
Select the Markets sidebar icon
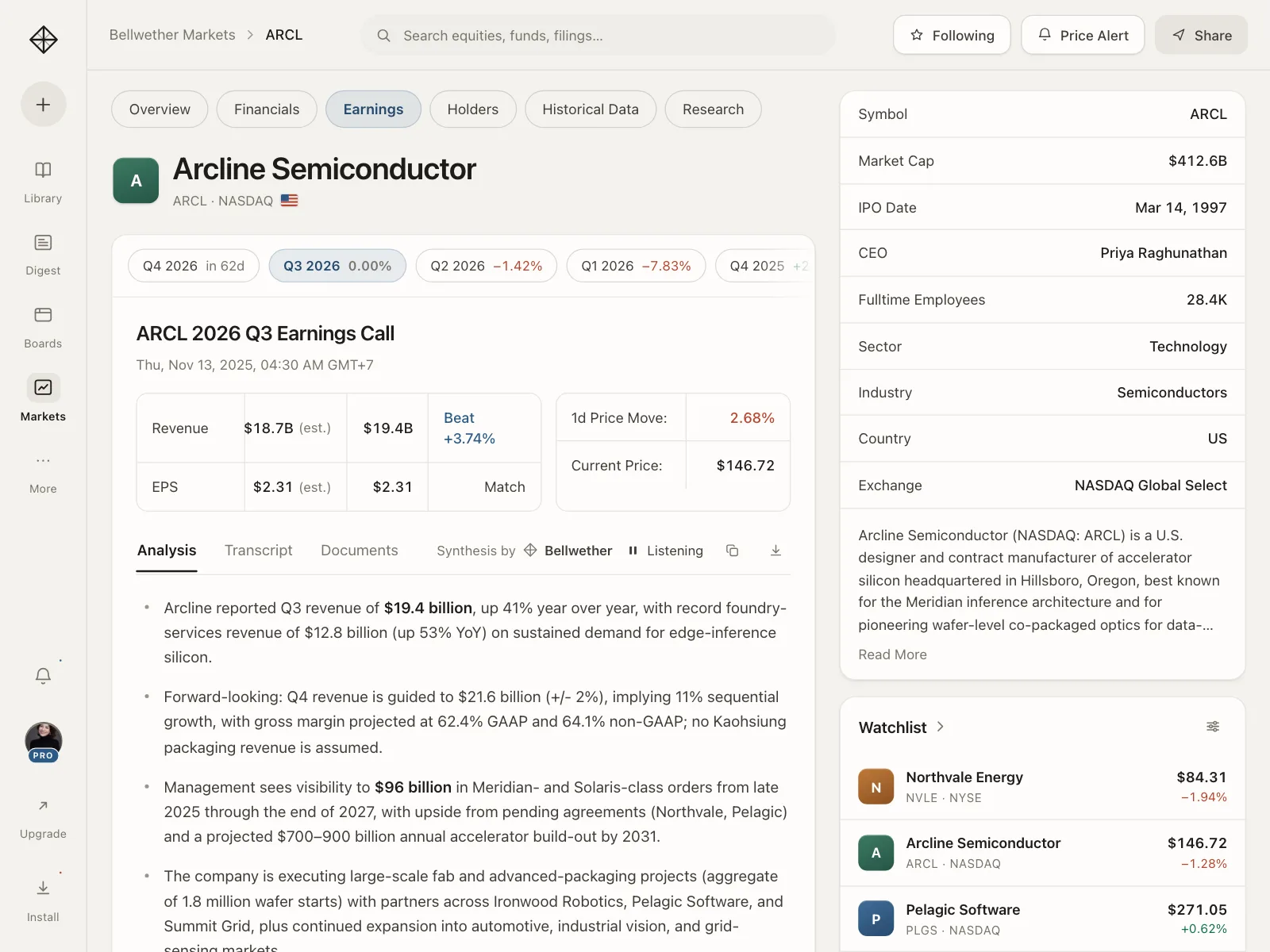pyautogui.click(x=43, y=387)
